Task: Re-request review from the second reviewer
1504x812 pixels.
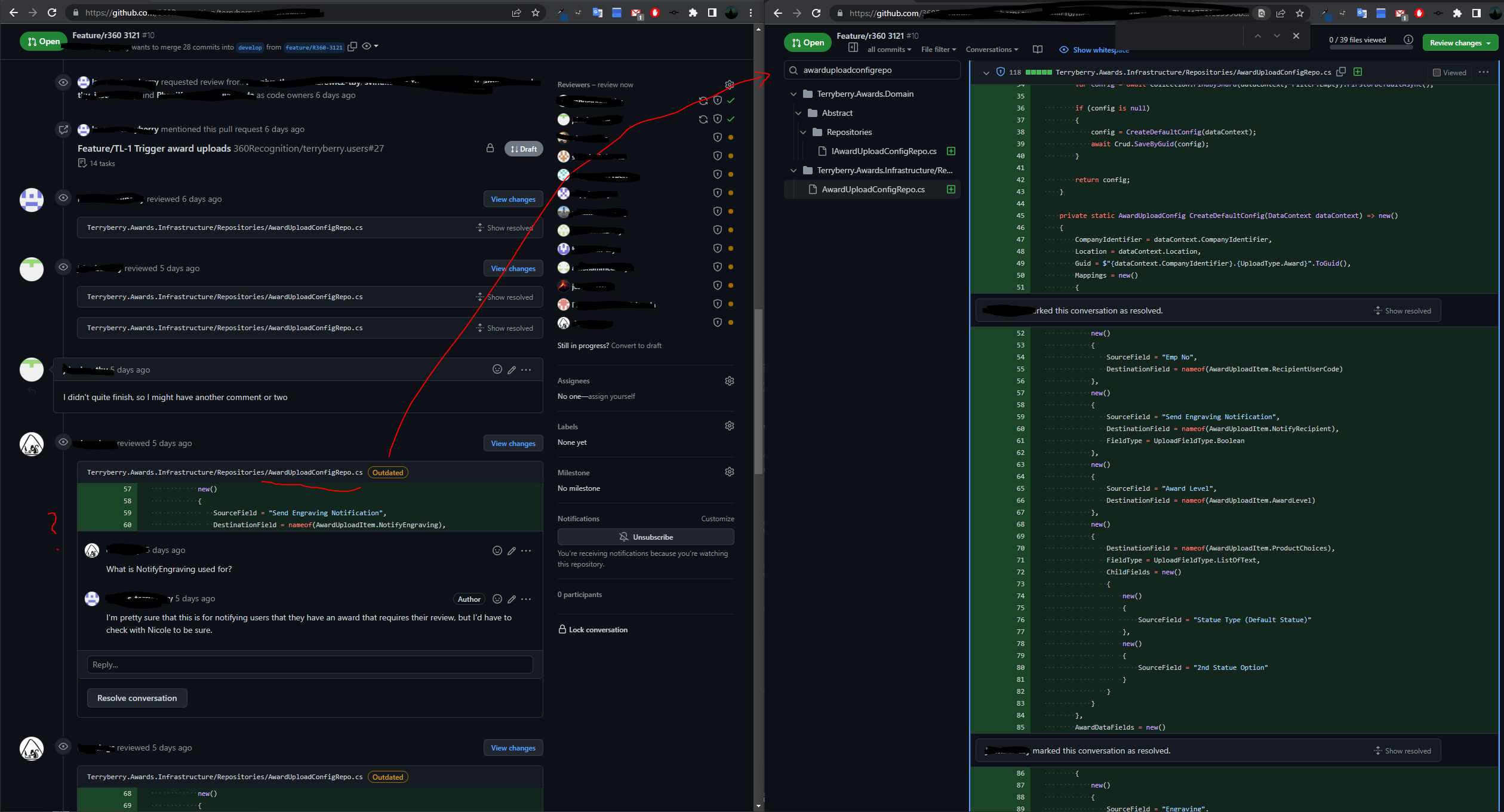Action: point(703,119)
